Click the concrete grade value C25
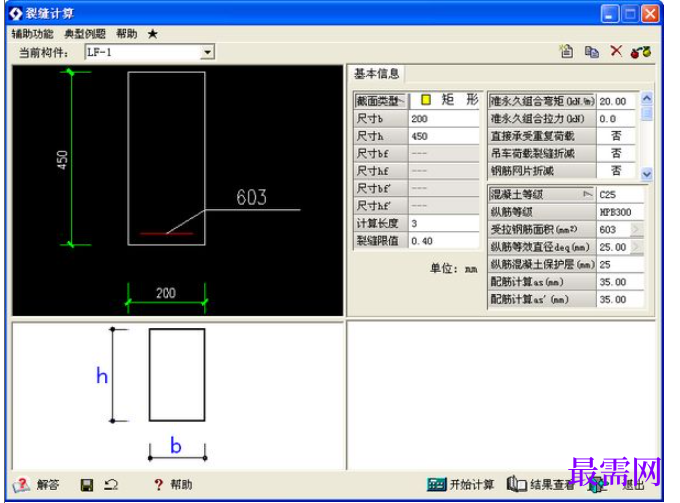Image resolution: width=680 pixels, height=503 pixels. (620, 195)
